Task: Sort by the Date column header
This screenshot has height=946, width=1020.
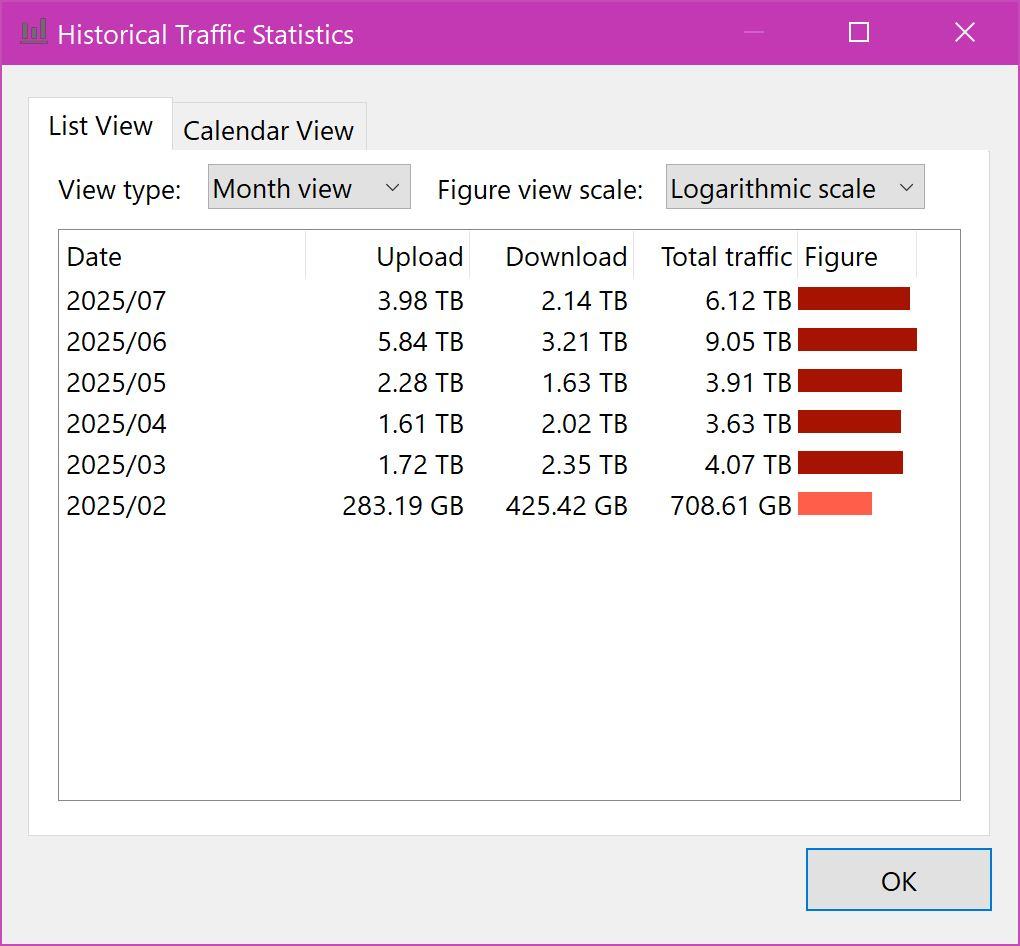Action: (x=183, y=257)
